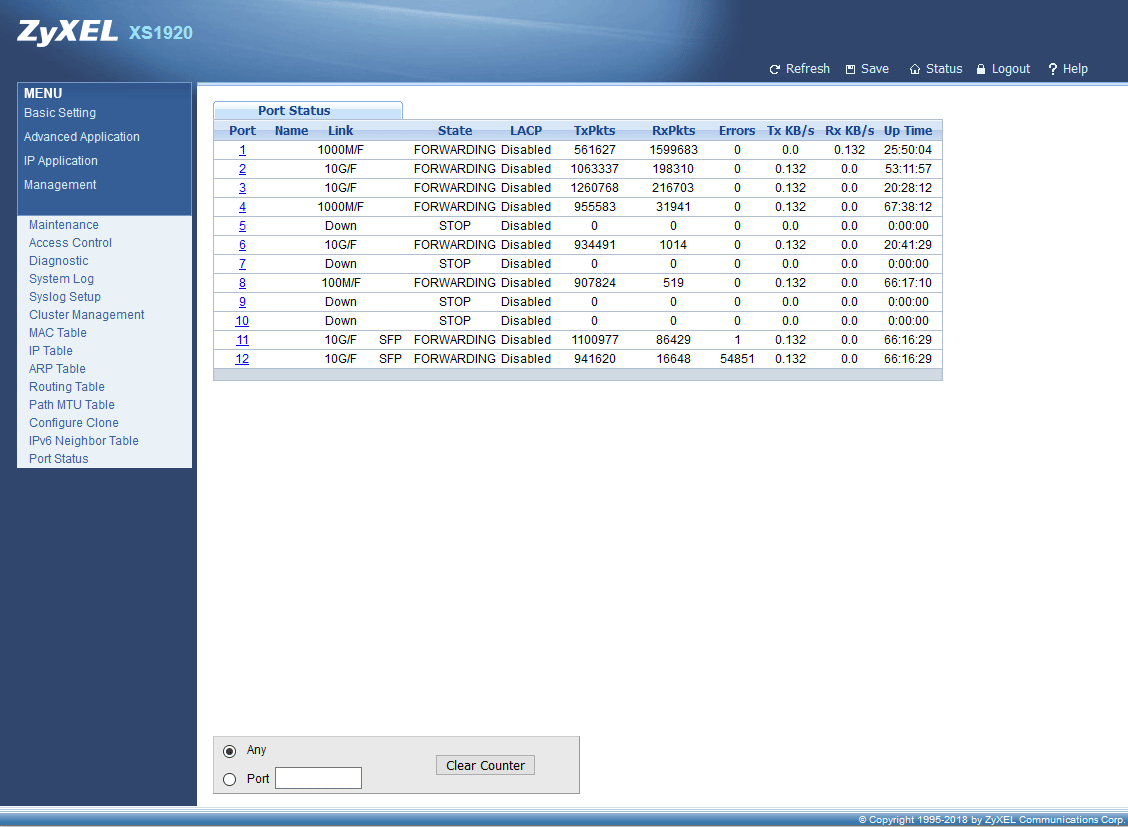This screenshot has width=1128, height=827.
Task: Click link speed 100M/F of port 8
Action: [341, 283]
